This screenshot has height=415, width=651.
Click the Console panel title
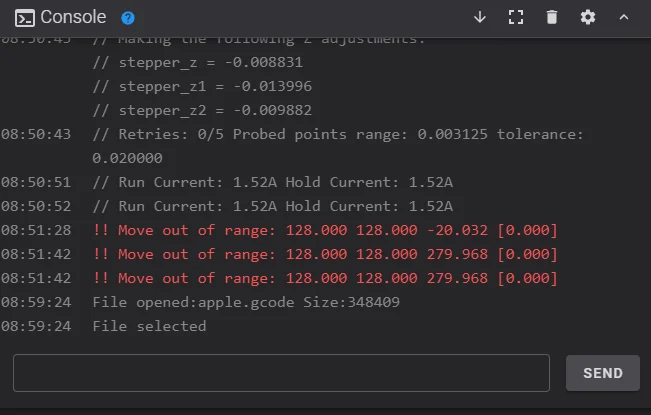(75, 18)
